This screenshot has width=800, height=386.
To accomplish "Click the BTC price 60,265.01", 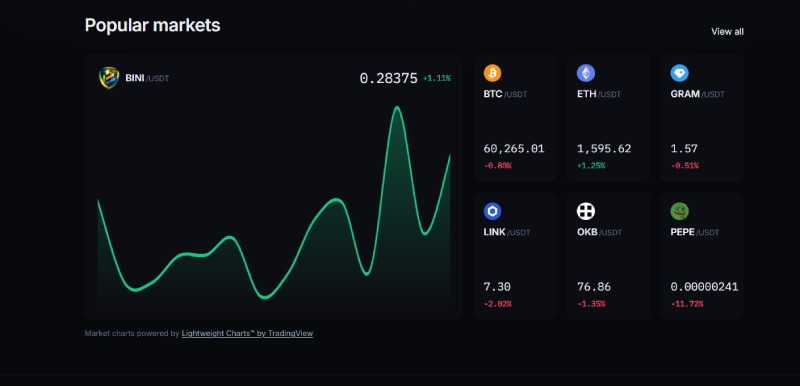I will 514,149.
